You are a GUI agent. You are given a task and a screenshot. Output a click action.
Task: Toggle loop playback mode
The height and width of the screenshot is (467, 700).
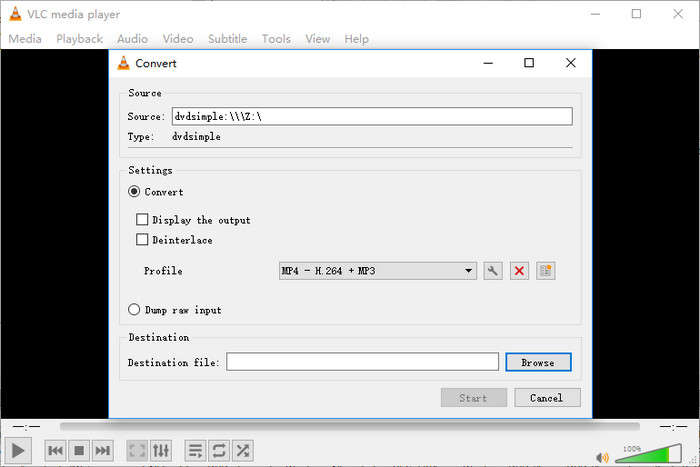click(x=219, y=450)
